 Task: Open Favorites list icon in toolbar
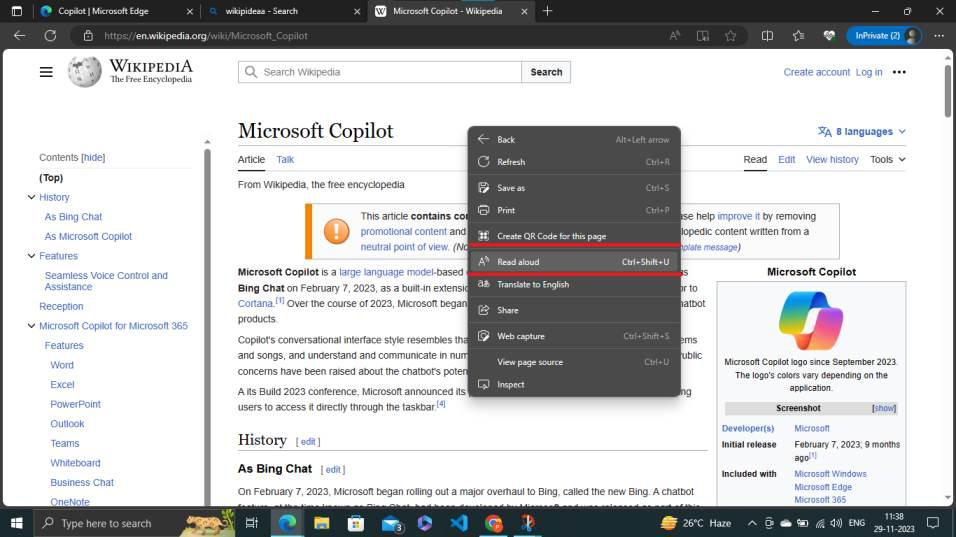pyautogui.click(x=798, y=36)
